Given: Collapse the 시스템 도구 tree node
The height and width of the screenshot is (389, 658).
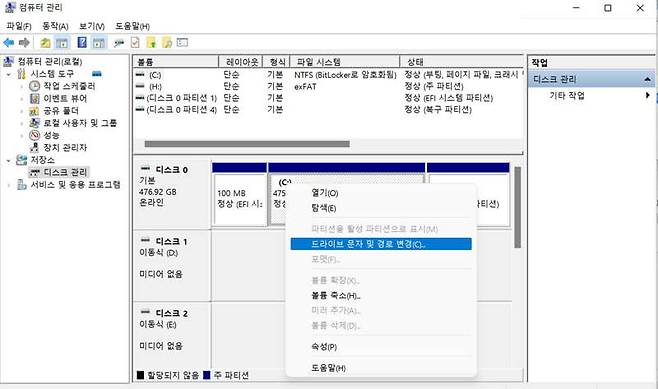Looking at the screenshot, I should [x=9, y=74].
